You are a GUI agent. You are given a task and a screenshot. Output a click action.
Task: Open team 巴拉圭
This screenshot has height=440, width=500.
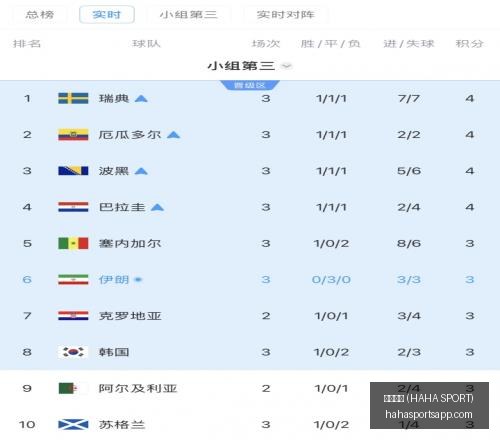(x=122, y=207)
